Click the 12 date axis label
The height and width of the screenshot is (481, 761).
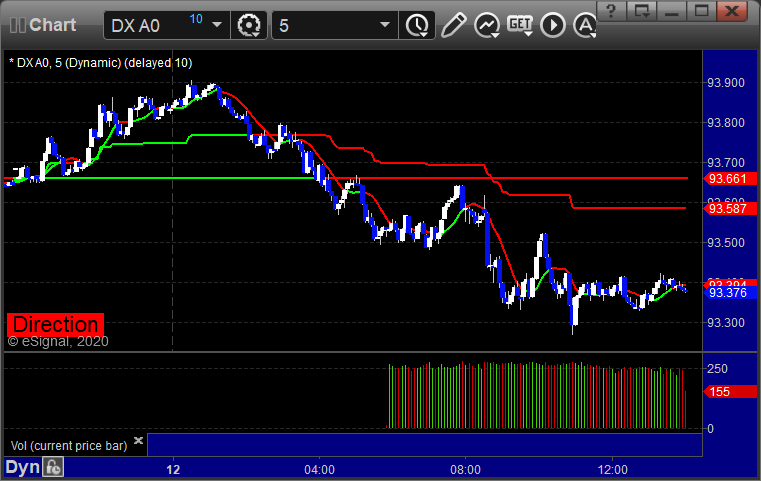point(173,470)
